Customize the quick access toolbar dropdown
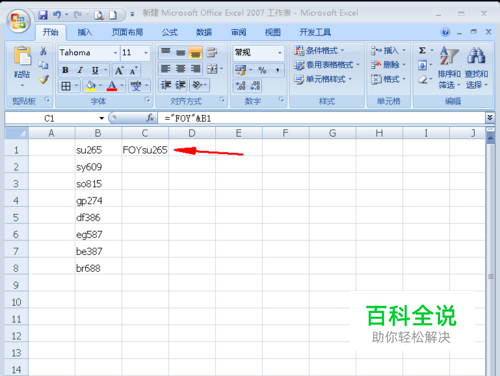Image resolution: width=500 pixels, height=376 pixels. [132, 15]
